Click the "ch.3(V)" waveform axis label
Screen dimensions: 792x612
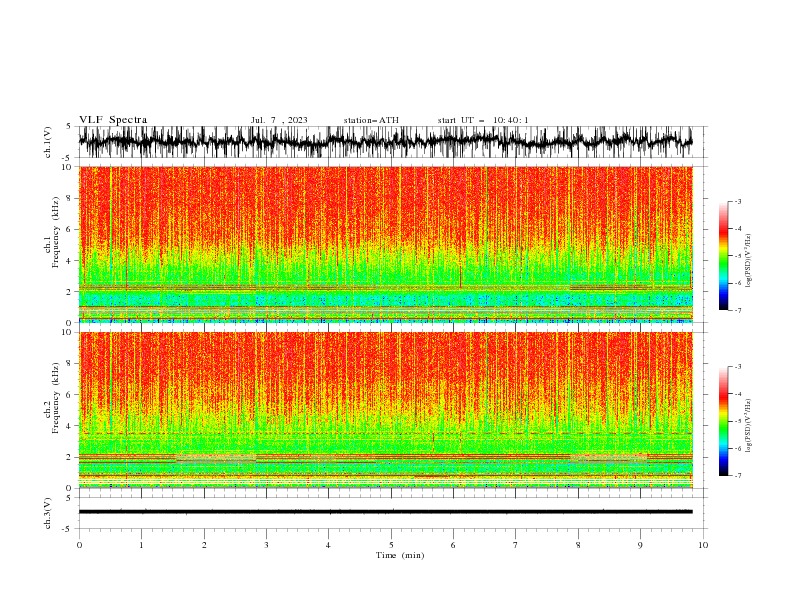tap(48, 513)
